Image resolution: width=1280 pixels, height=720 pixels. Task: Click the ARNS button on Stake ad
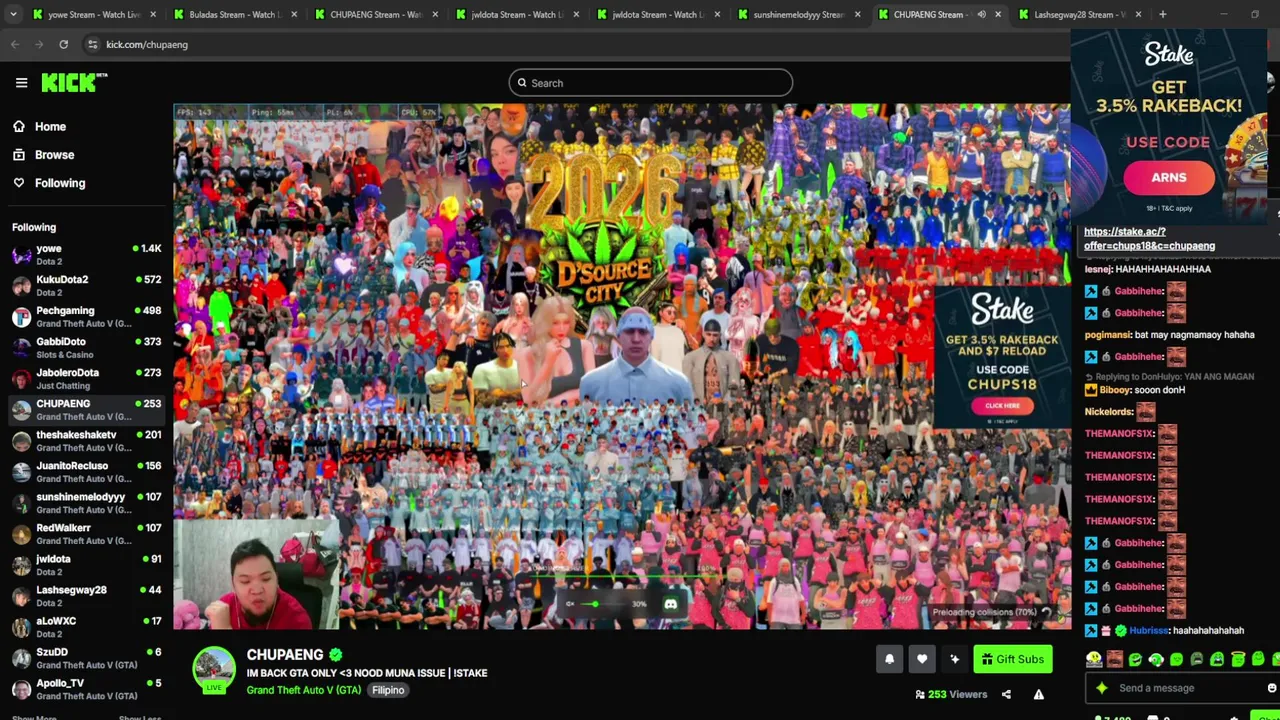click(x=1168, y=178)
